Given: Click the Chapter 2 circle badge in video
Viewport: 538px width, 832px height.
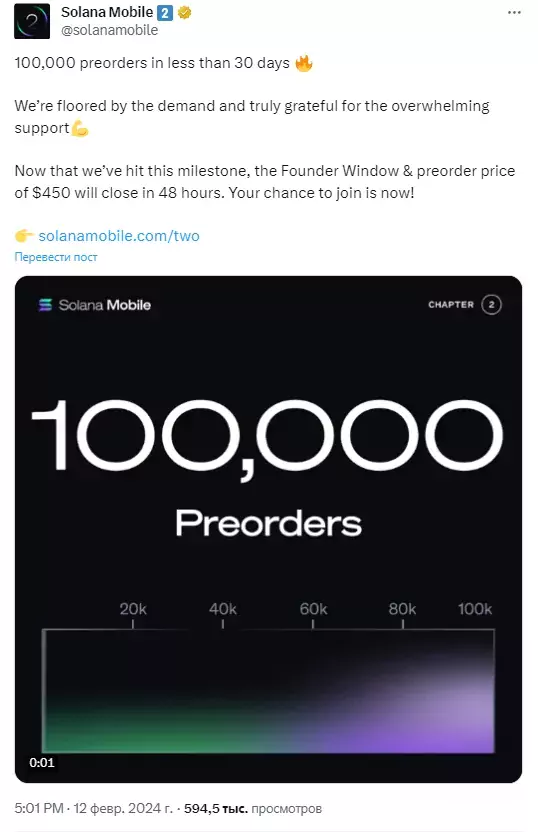Looking at the screenshot, I should point(491,305).
